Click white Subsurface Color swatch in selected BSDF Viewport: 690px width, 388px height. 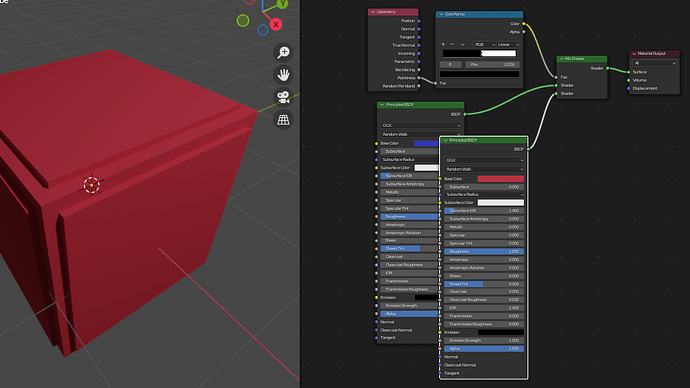(x=501, y=202)
